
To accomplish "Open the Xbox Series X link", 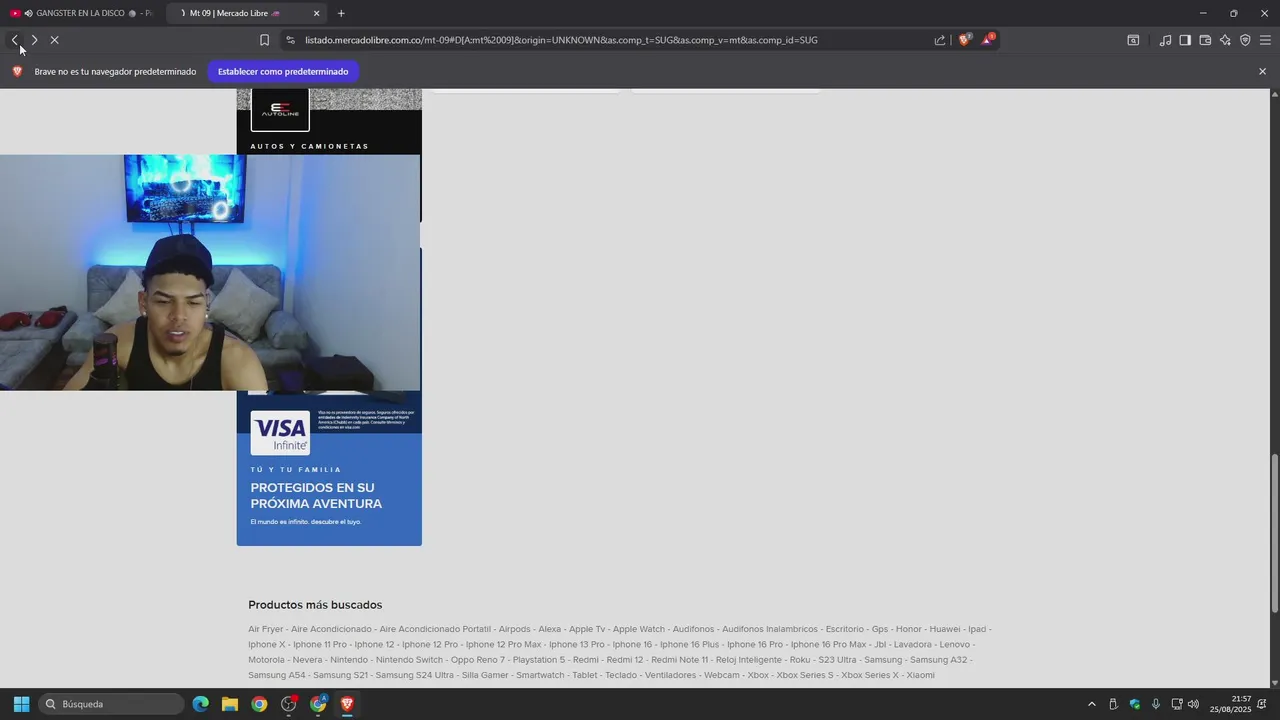I will 870,675.
